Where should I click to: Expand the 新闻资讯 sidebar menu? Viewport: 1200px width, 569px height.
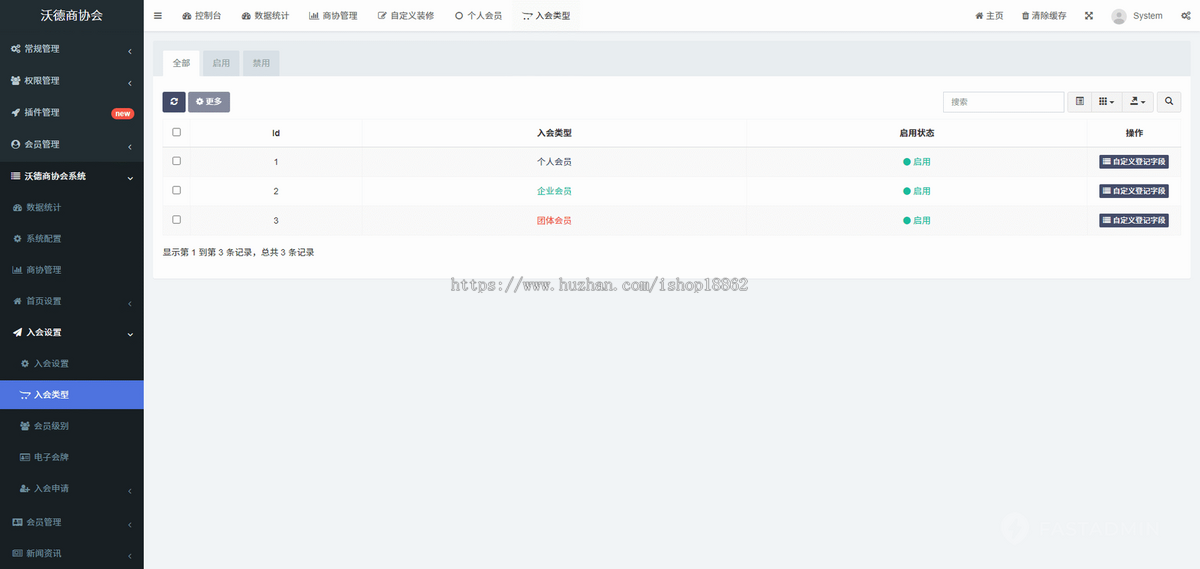72,553
